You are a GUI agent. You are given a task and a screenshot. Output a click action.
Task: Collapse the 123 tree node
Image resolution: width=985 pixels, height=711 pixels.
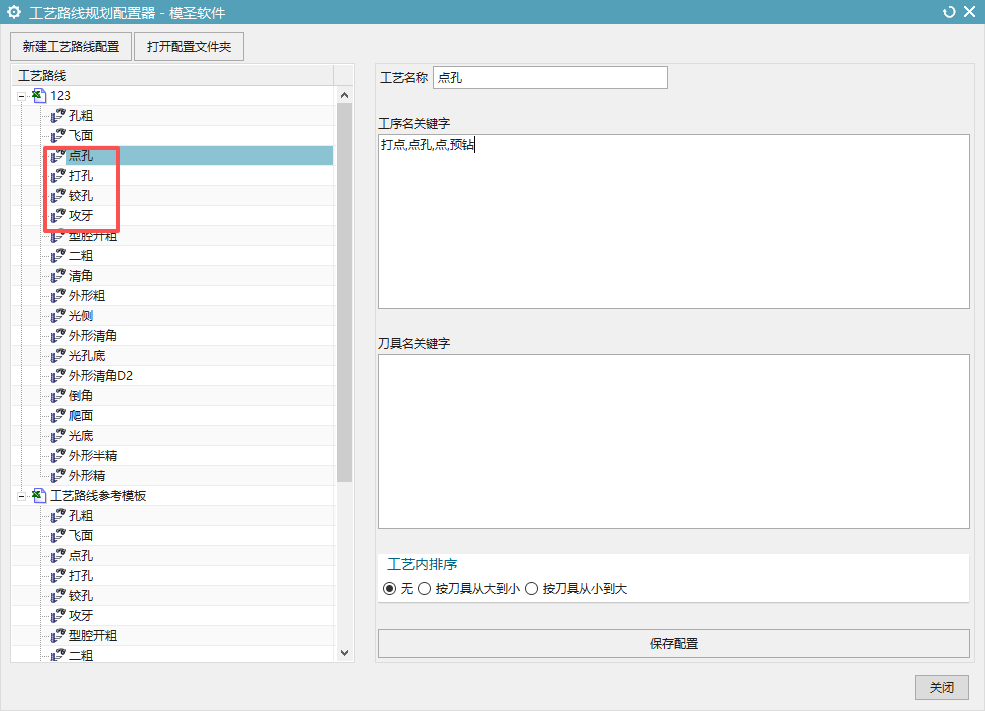pyautogui.click(x=21, y=96)
